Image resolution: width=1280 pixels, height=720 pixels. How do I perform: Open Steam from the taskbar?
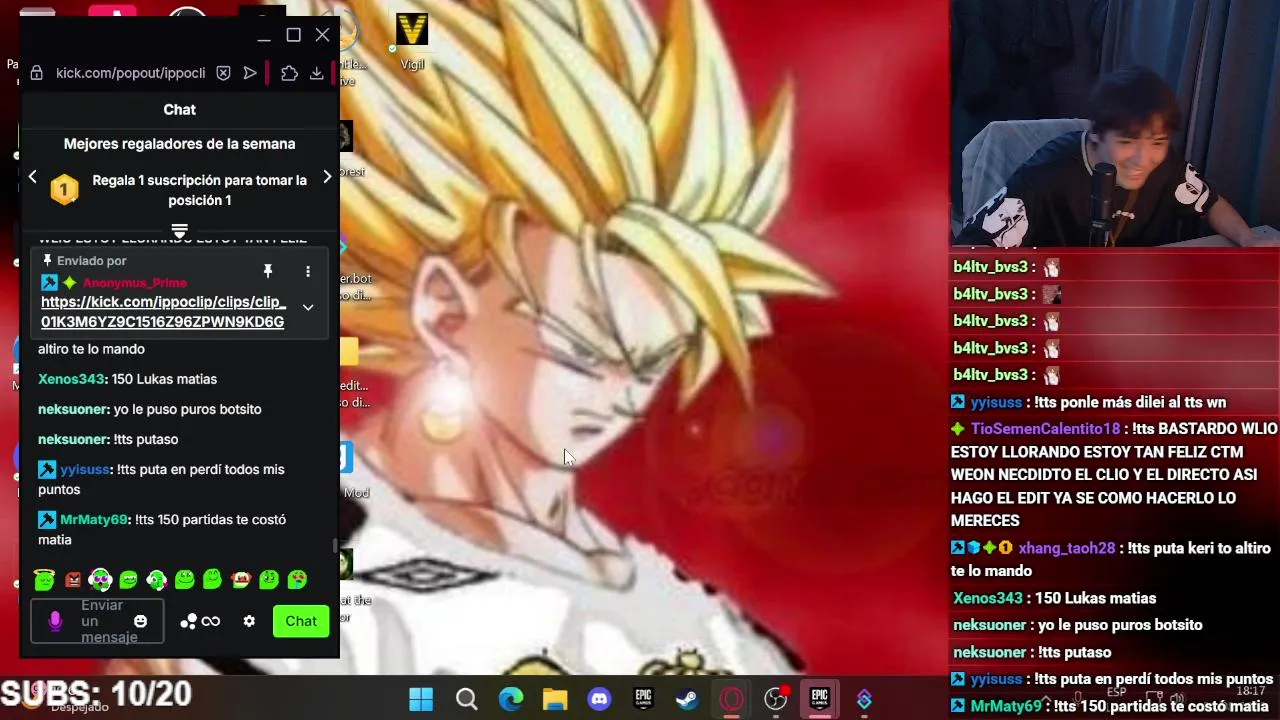[x=687, y=699]
